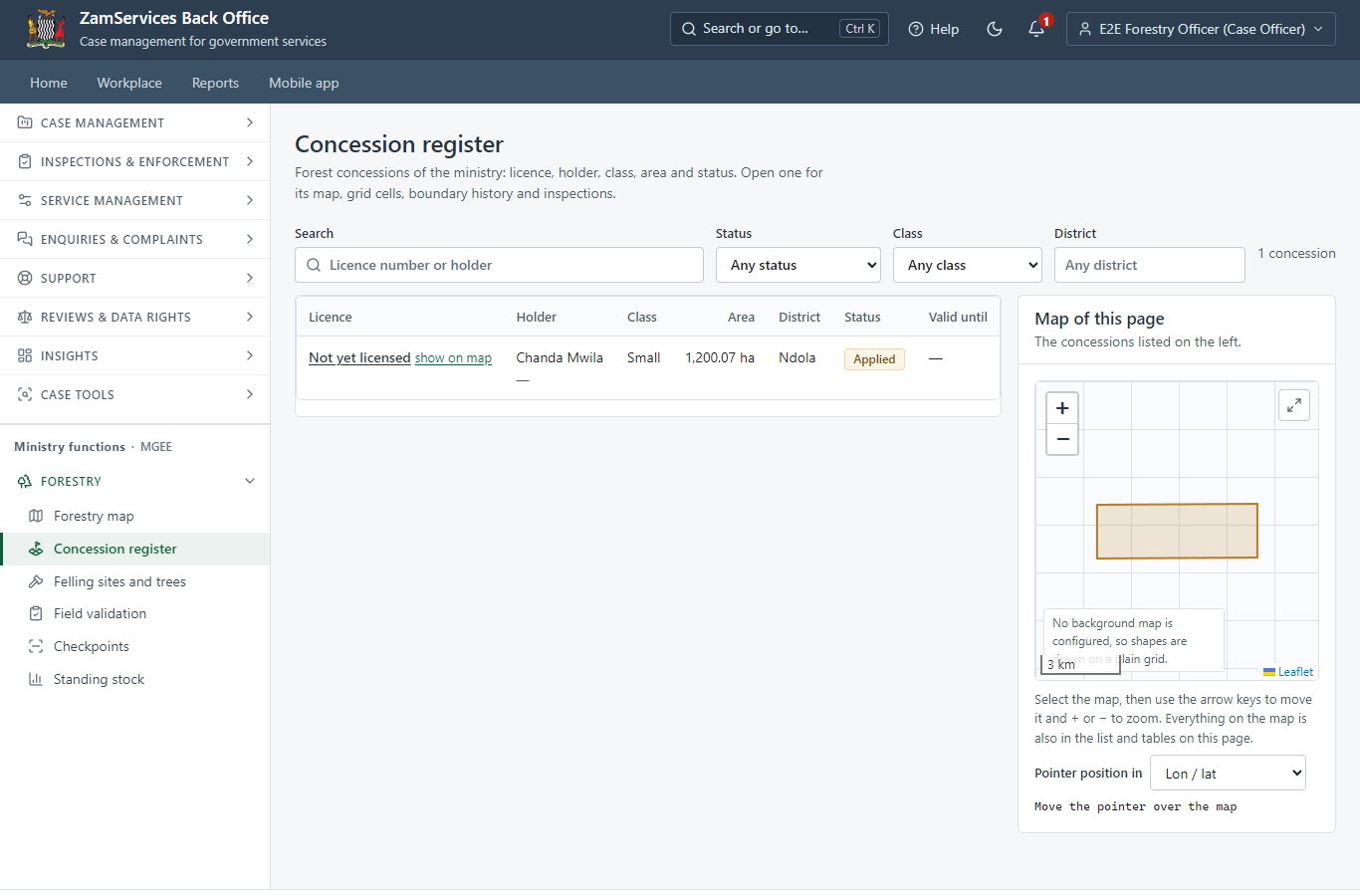Zoom in the map with plus button
The image size is (1360, 896).
(1062, 408)
